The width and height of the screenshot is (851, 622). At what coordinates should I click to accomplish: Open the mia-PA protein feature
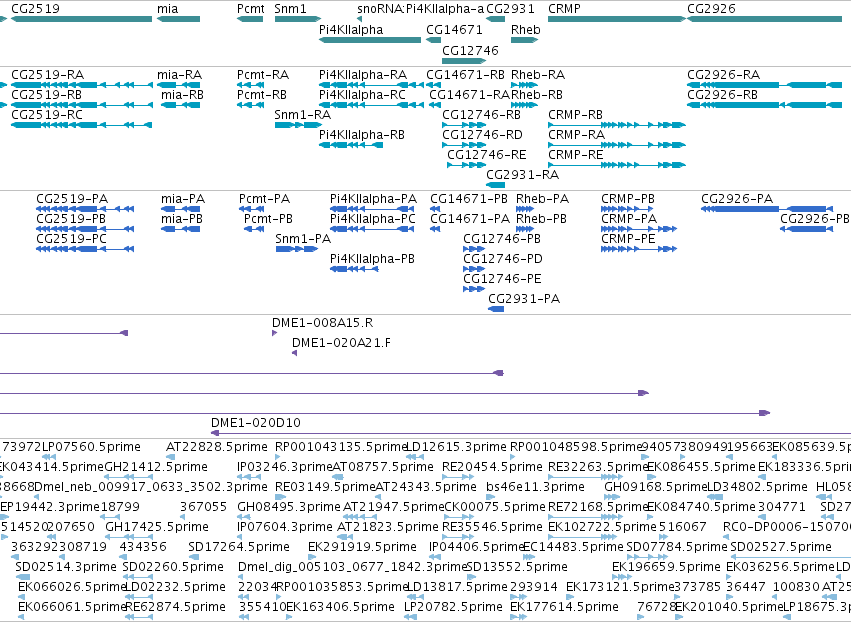[181, 209]
